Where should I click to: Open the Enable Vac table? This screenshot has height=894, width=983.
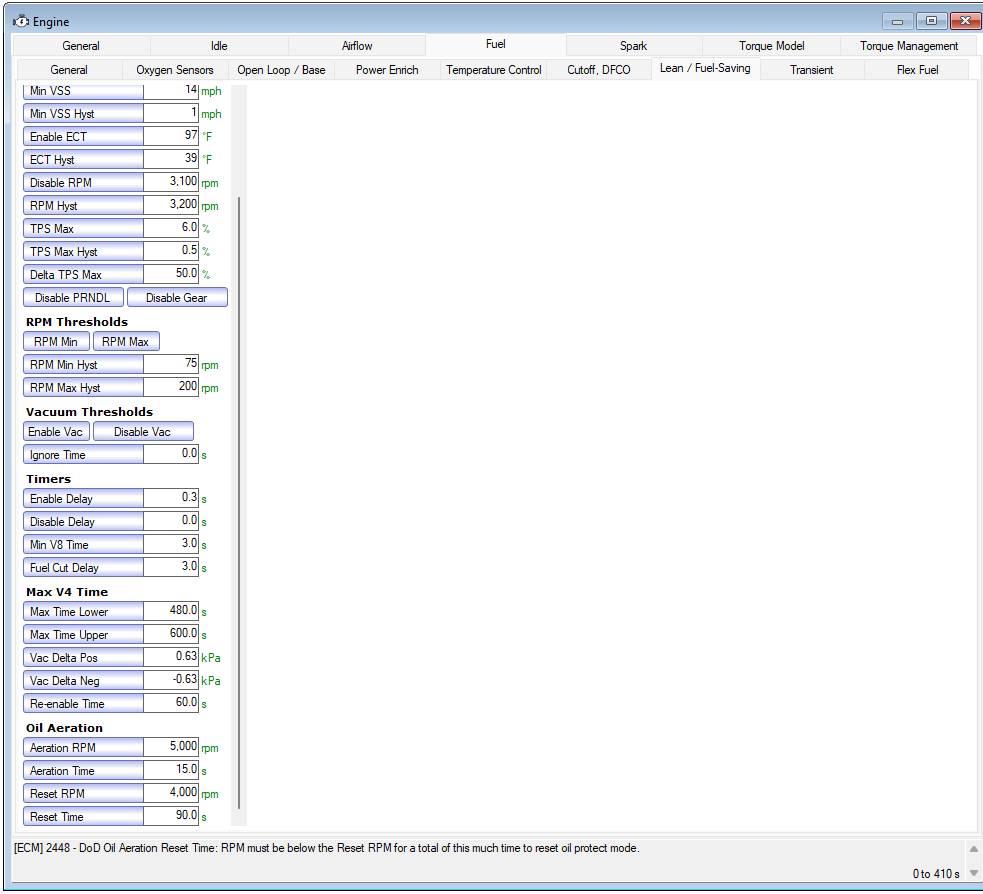tap(56, 432)
